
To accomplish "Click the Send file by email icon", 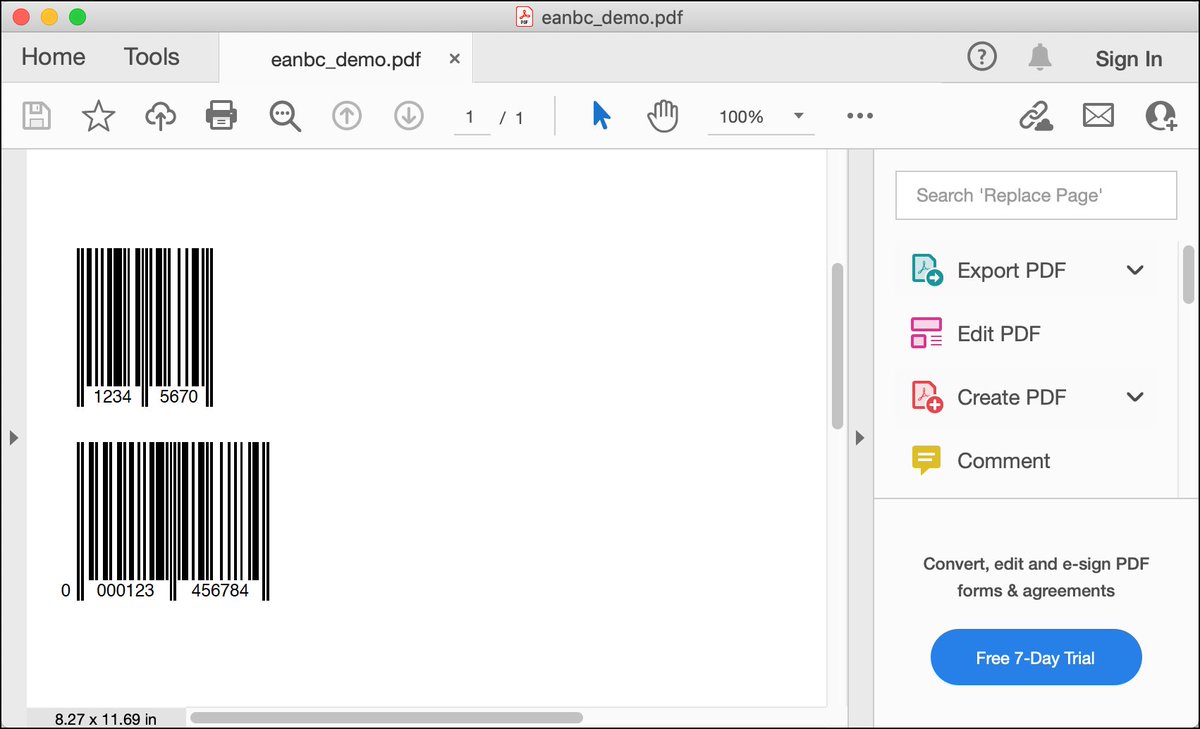I will pyautogui.click(x=1098, y=115).
